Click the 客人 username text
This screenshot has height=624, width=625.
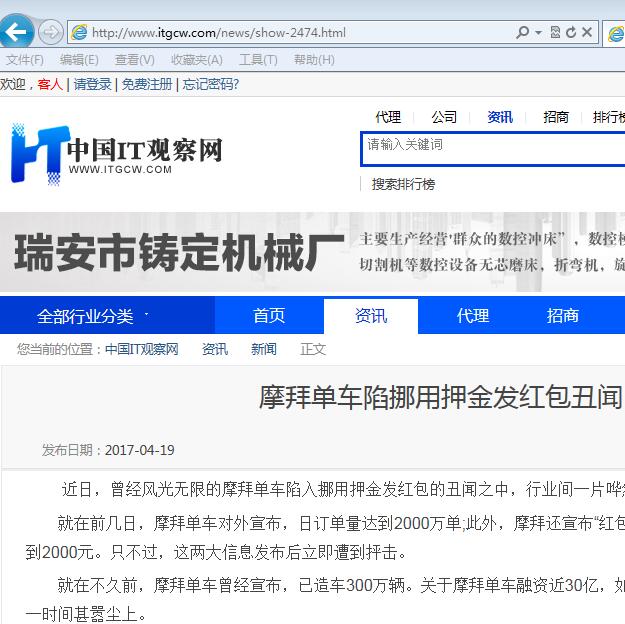[50, 84]
